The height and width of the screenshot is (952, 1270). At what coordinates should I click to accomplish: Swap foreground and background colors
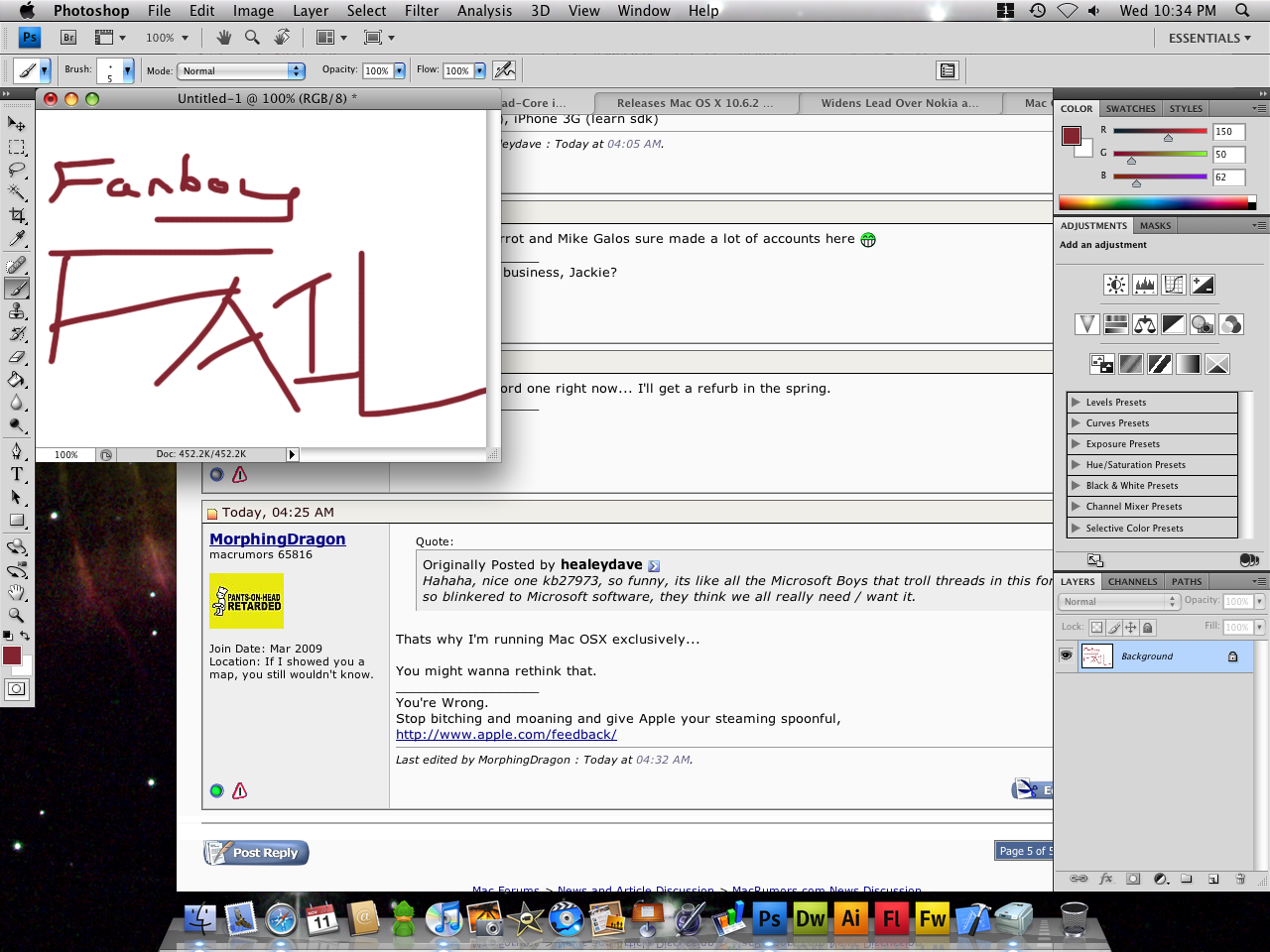click(x=25, y=636)
